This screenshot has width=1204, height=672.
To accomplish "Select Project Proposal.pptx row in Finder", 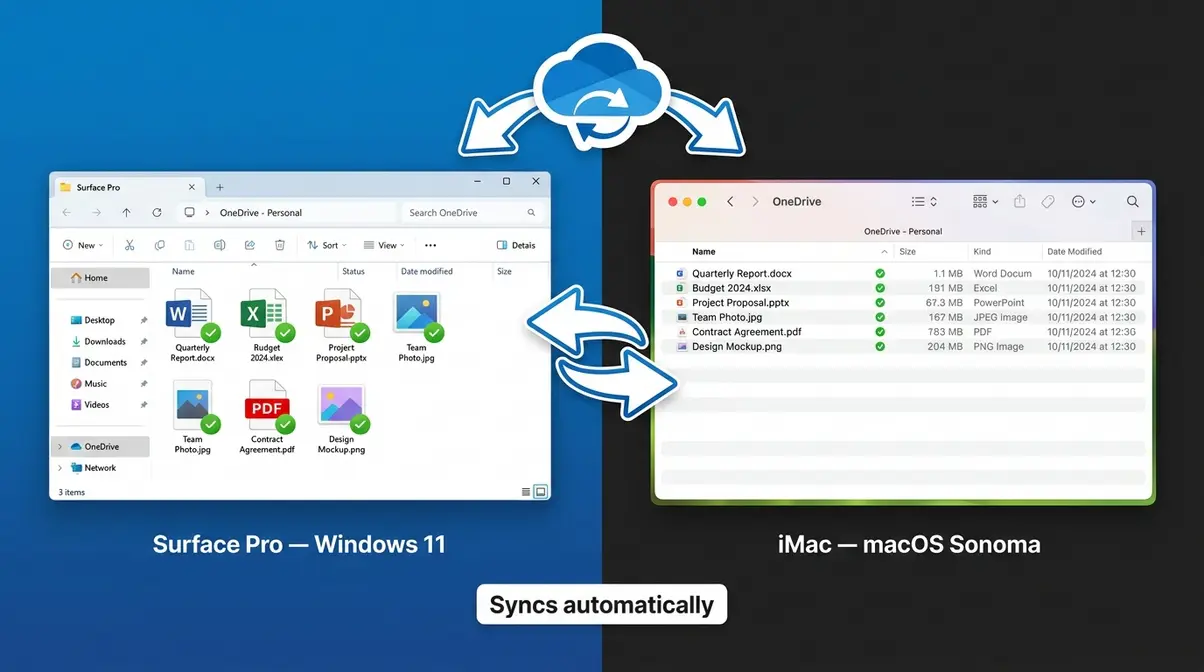I will 903,303.
